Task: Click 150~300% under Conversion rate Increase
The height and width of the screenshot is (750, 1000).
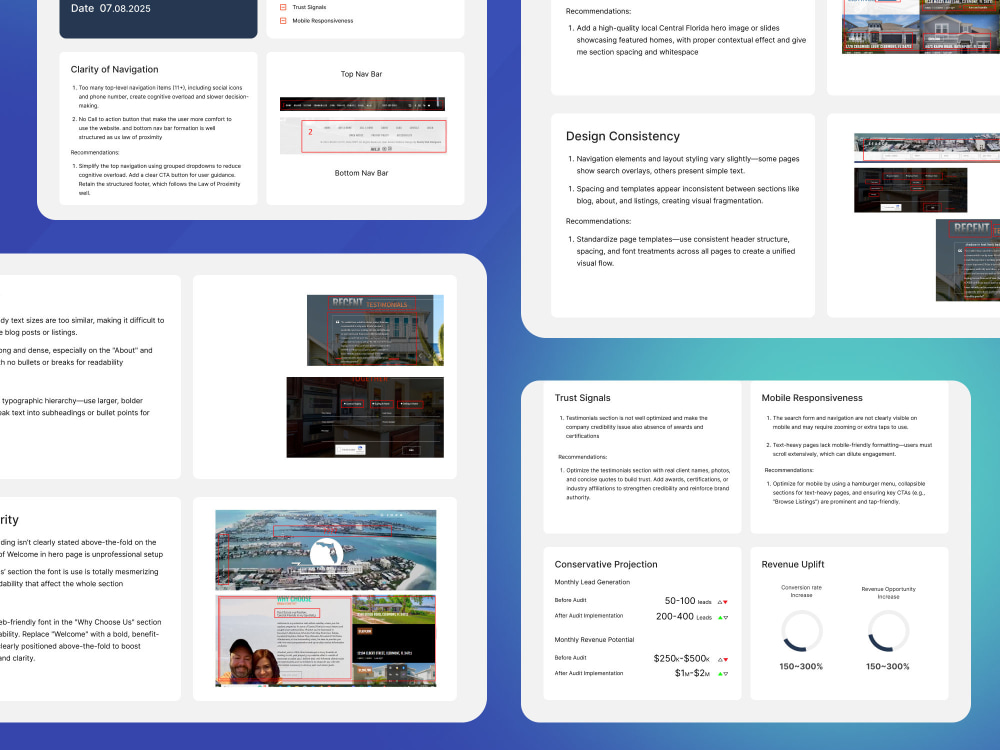Action: click(801, 666)
